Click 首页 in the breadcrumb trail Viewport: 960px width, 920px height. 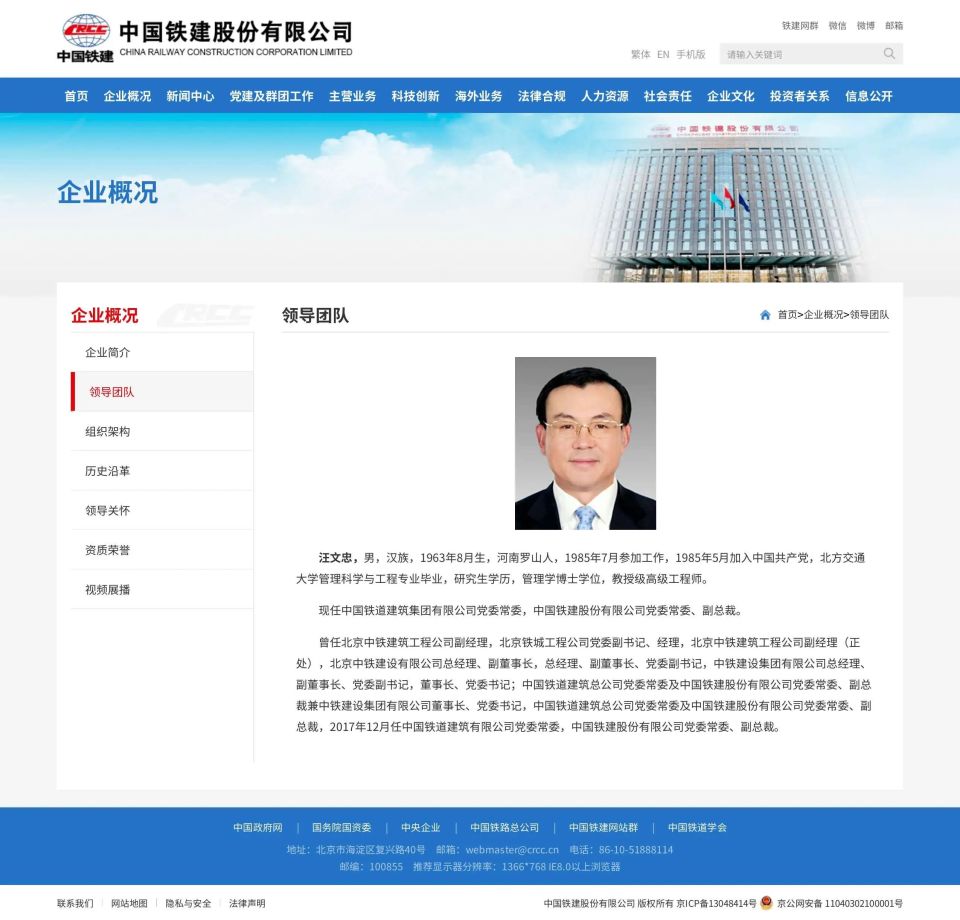point(787,315)
